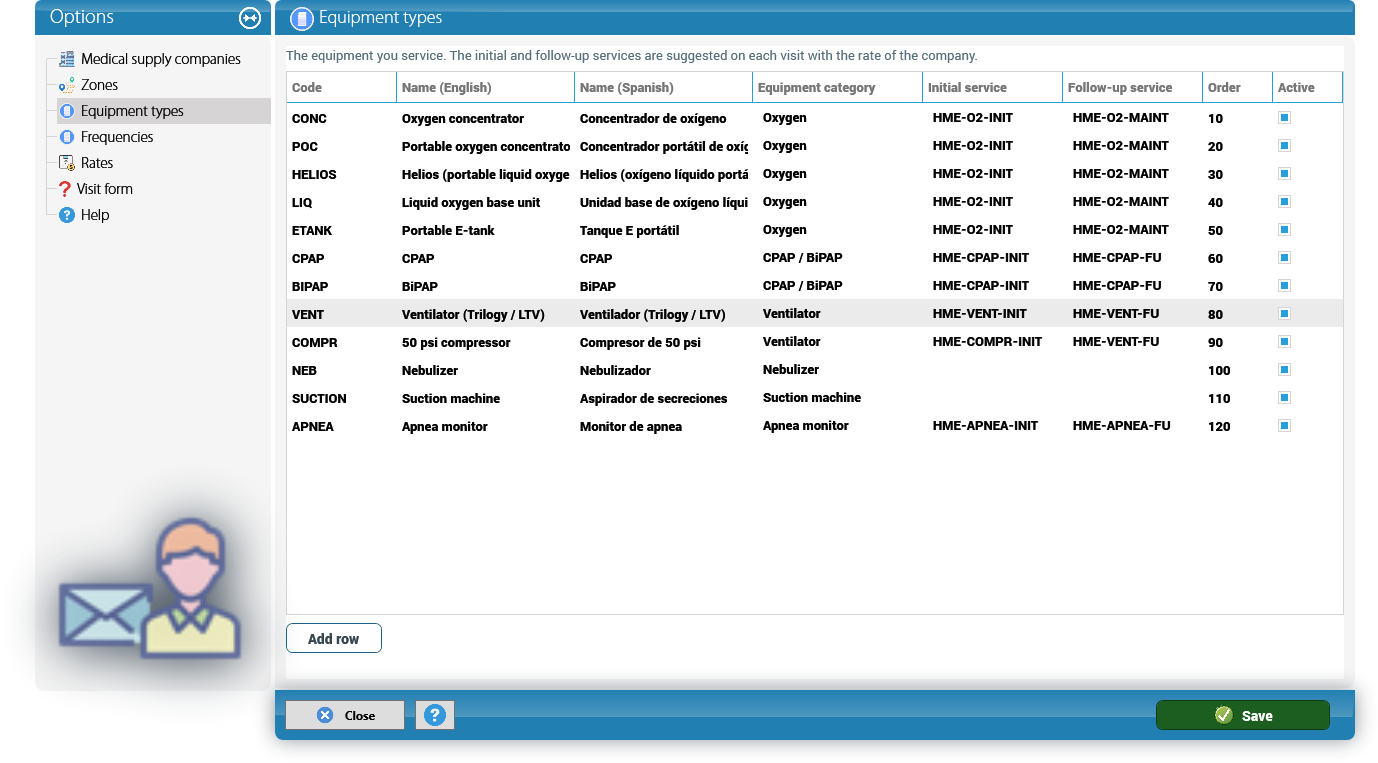This screenshot has height=763, width=1378.
Task: Click empty Initial service cell for SUCTION
Action: (992, 398)
